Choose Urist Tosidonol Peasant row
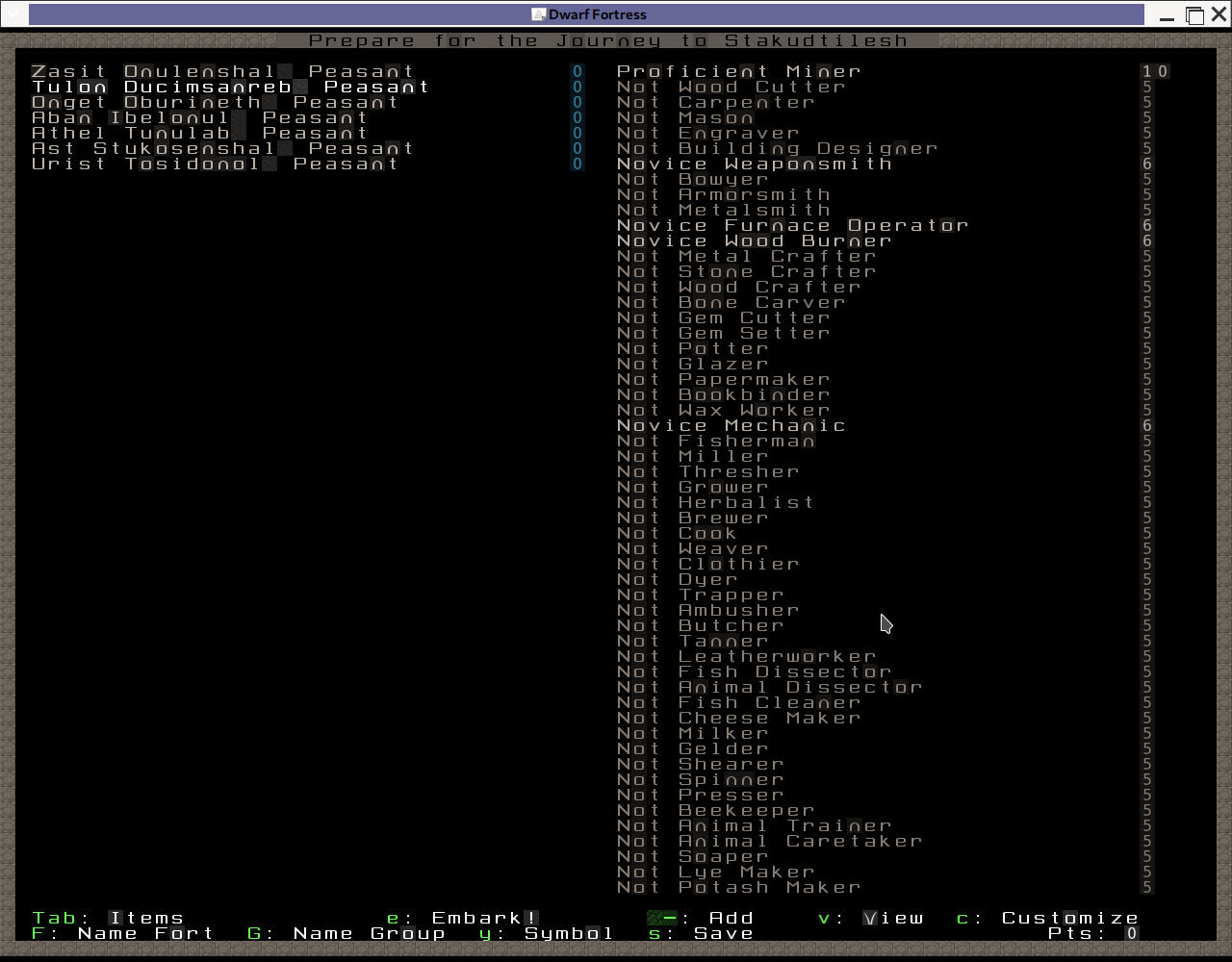This screenshot has height=962, width=1232. click(x=215, y=164)
